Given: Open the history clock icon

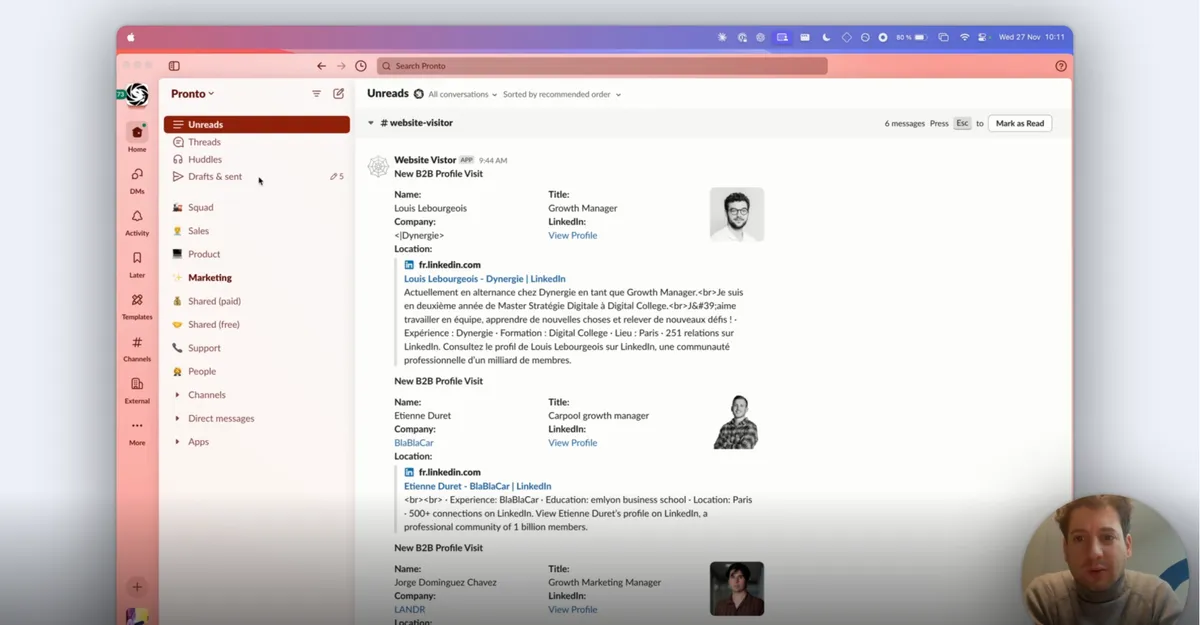Looking at the screenshot, I should pyautogui.click(x=361, y=66).
